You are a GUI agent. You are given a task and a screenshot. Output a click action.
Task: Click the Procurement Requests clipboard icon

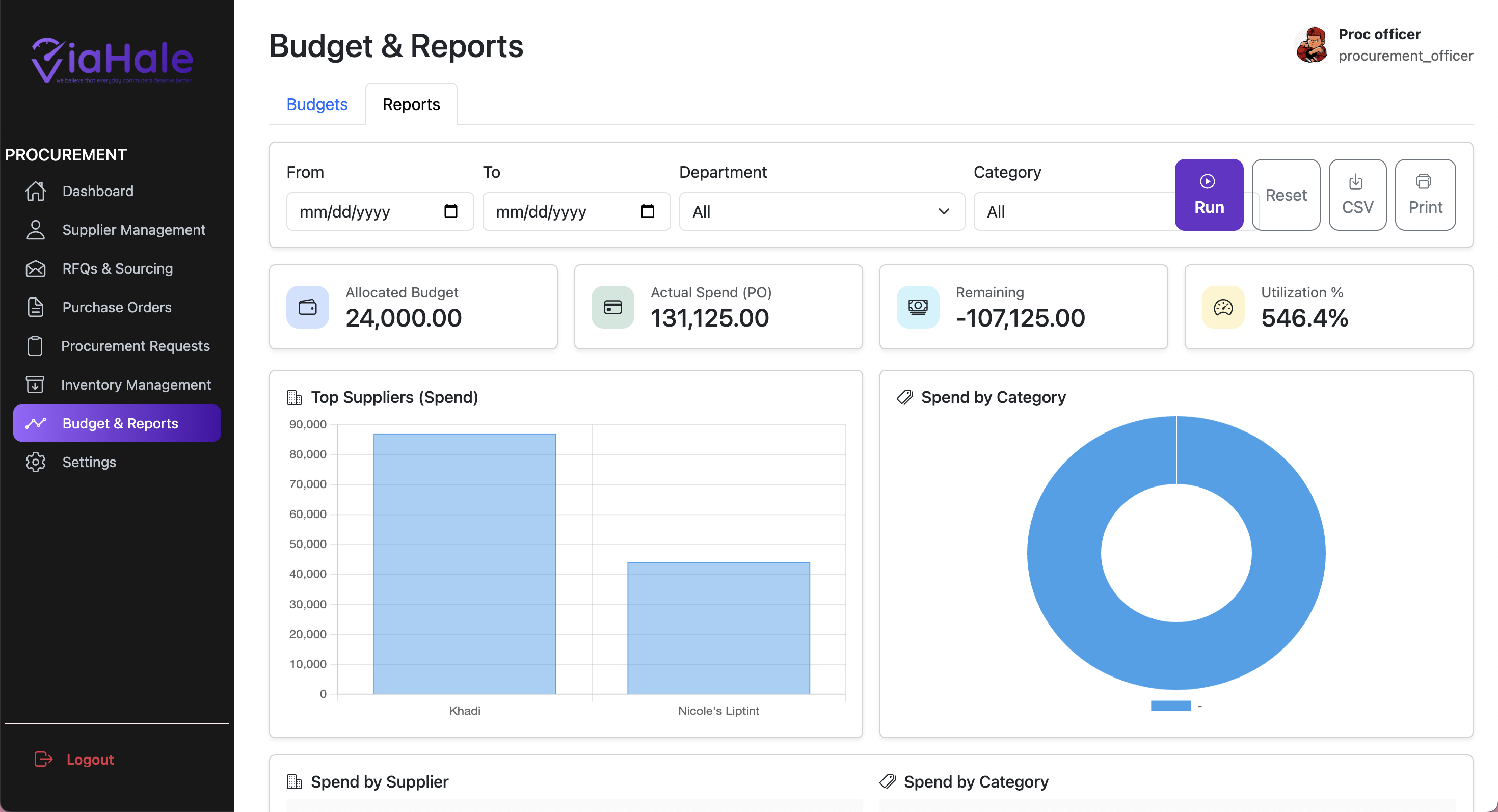pos(35,346)
